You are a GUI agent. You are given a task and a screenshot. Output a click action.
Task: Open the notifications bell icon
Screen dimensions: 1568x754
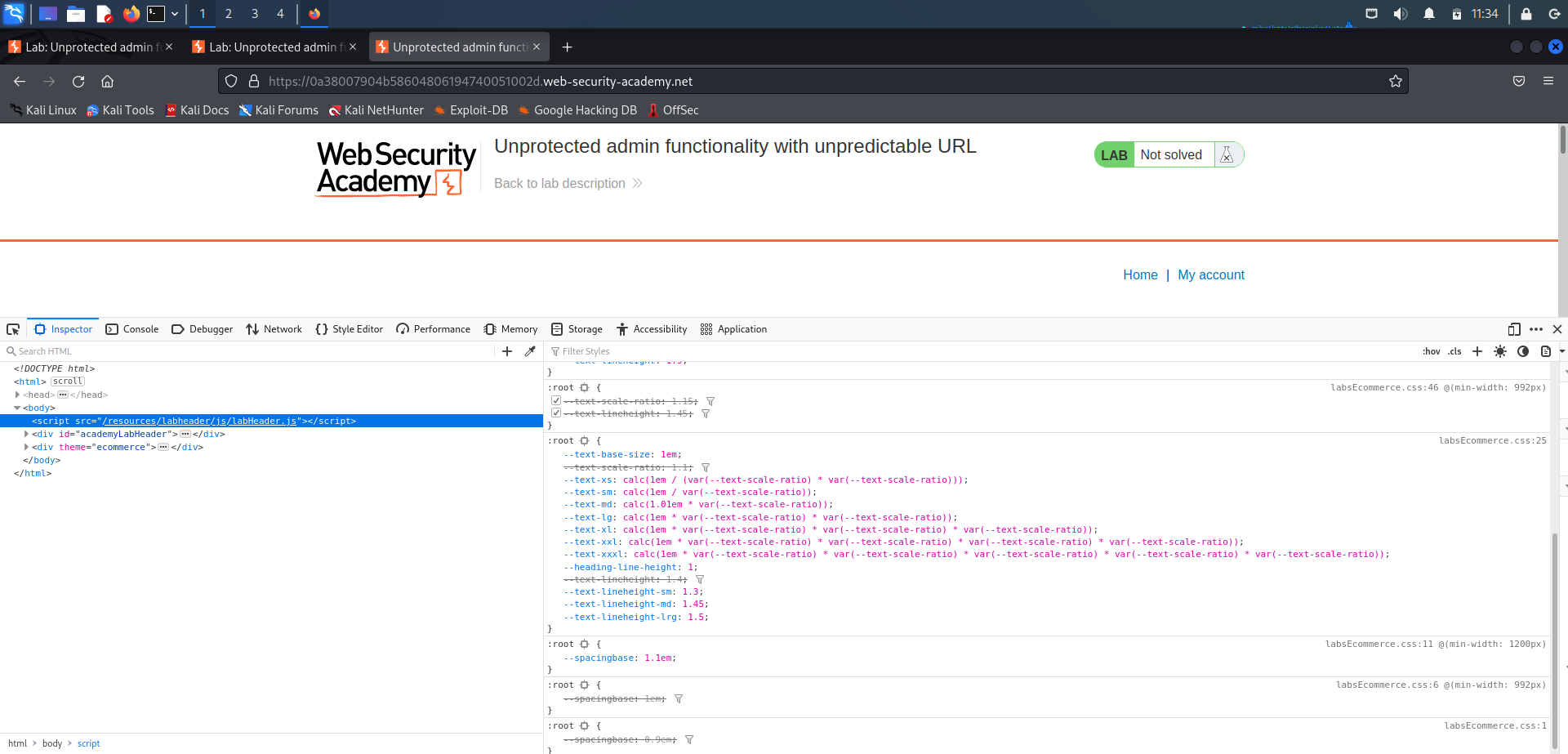coord(1428,13)
